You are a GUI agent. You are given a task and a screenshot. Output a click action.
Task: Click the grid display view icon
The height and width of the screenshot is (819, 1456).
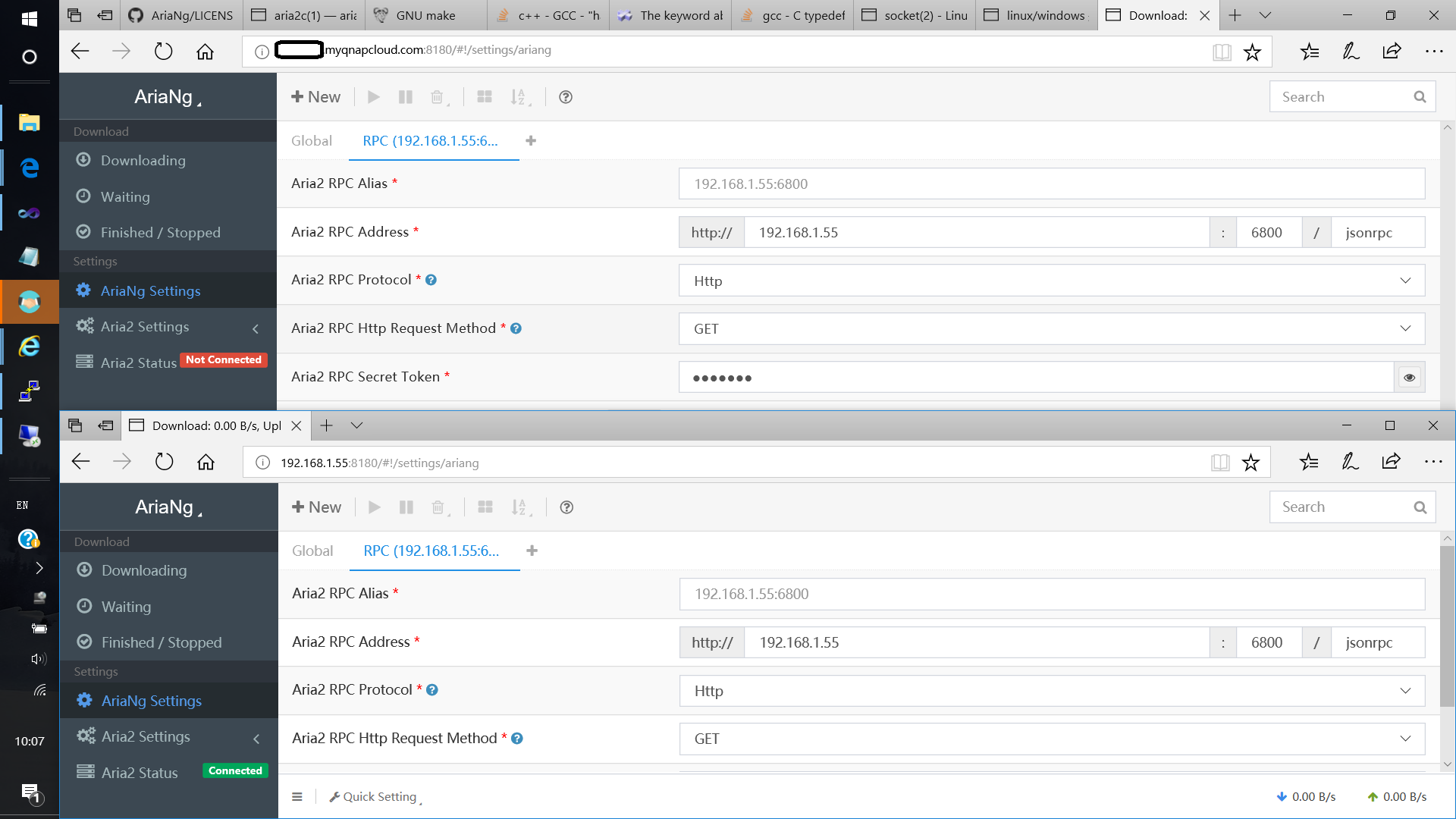click(485, 96)
